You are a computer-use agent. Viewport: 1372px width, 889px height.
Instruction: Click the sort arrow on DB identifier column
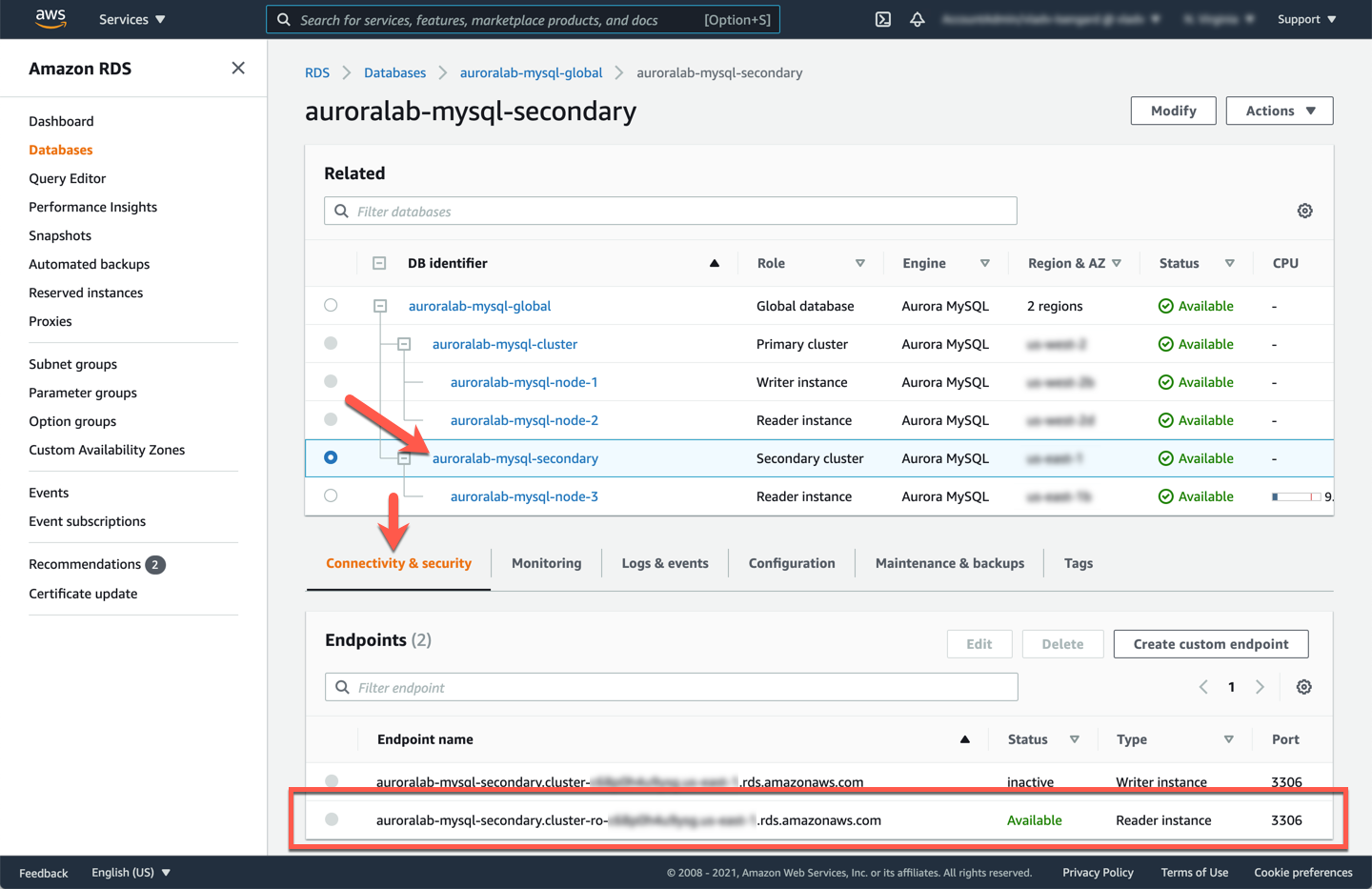click(x=714, y=263)
